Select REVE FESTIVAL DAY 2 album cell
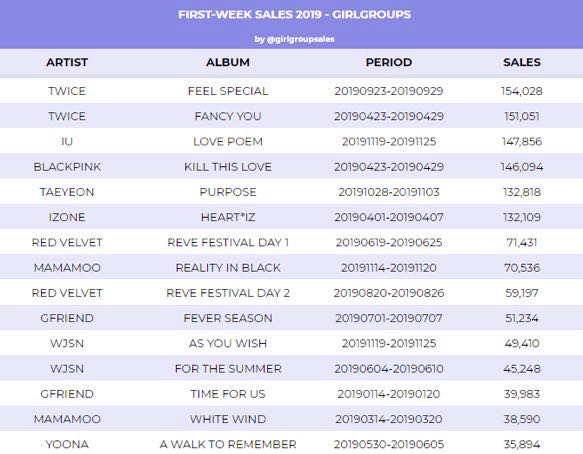583x454 pixels. tap(228, 293)
